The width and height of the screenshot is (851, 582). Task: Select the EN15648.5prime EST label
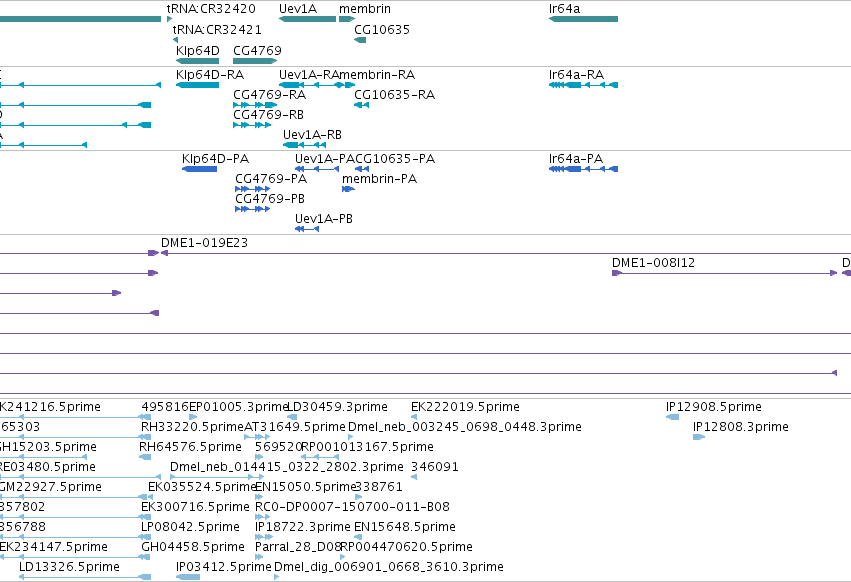[x=405, y=527]
